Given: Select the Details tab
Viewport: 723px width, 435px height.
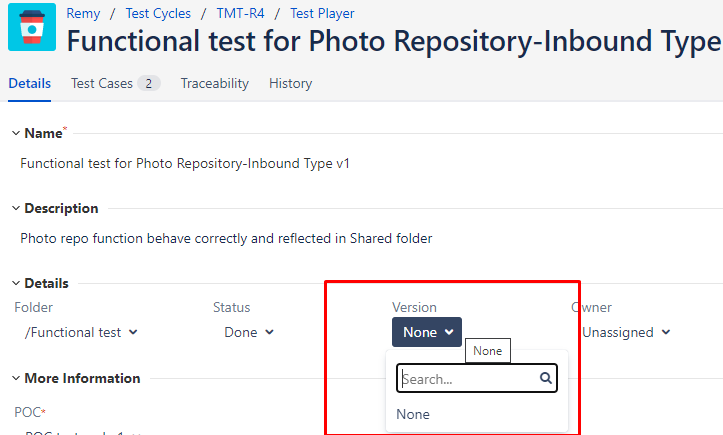Looking at the screenshot, I should [x=30, y=83].
